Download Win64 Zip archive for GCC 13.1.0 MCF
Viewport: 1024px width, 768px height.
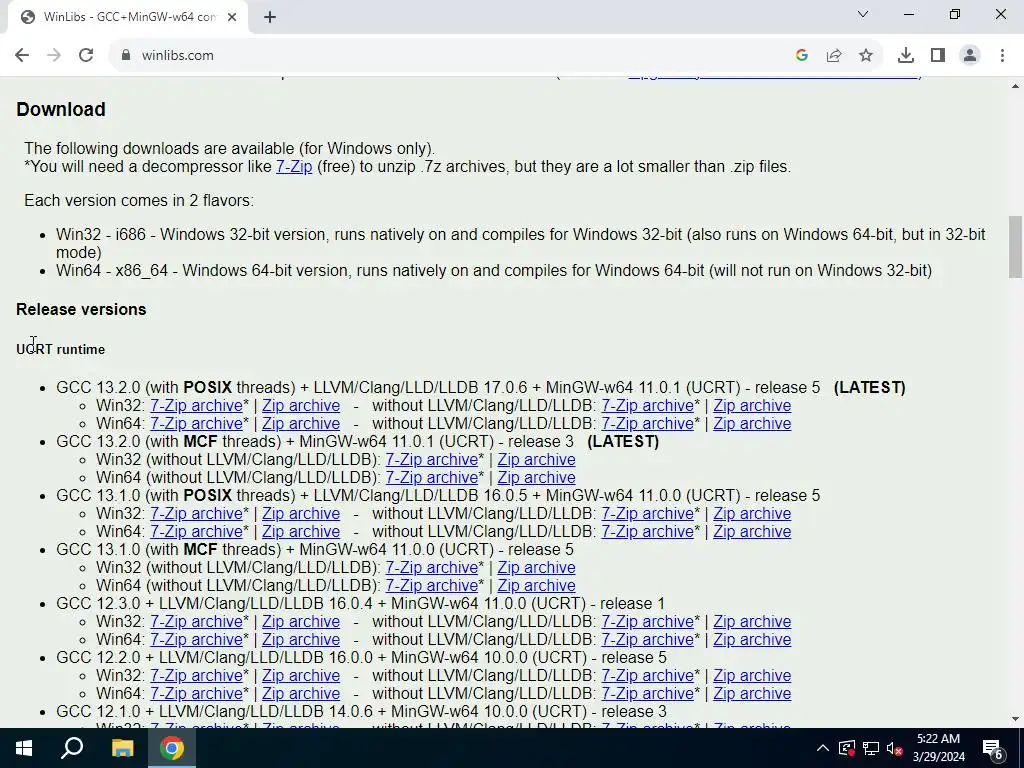536,586
